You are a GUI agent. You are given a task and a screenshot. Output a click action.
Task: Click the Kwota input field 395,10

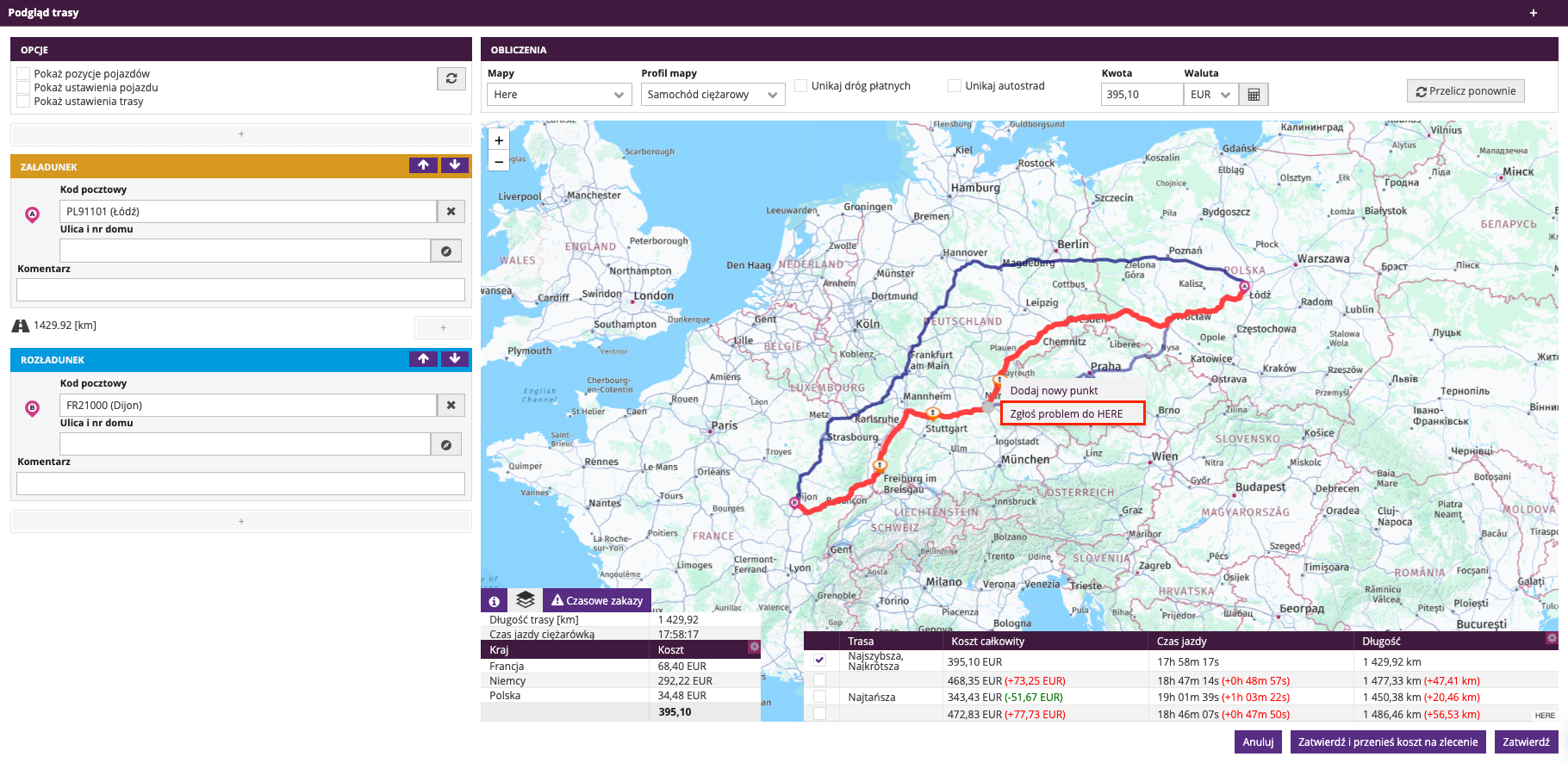point(1142,95)
